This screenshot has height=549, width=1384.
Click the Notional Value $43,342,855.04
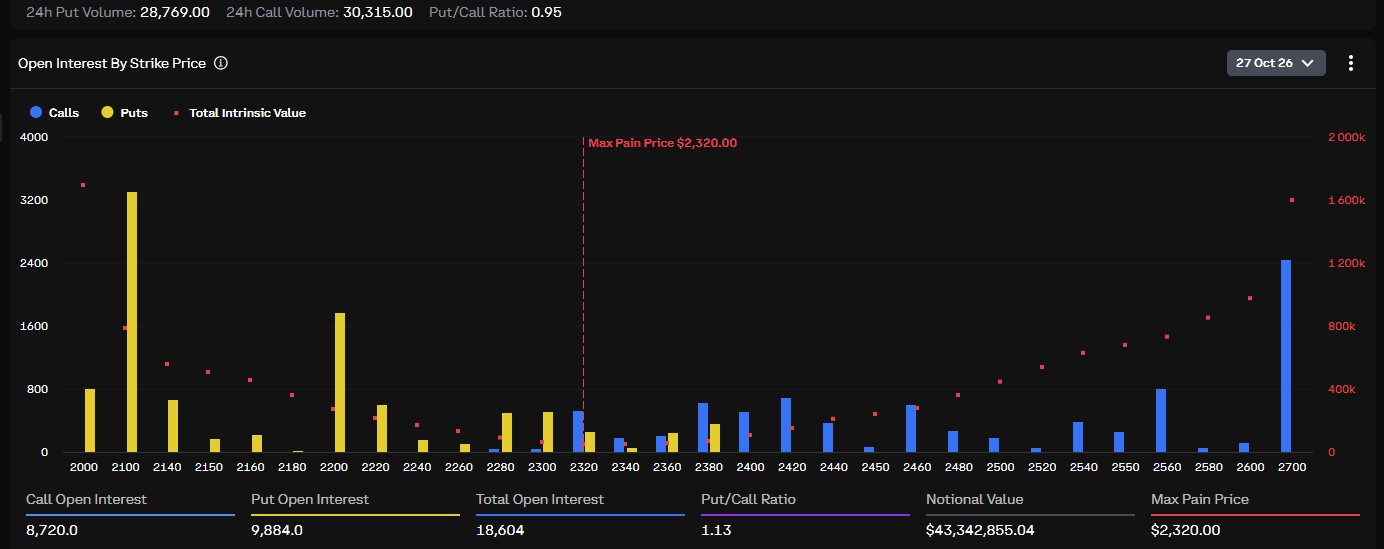(x=980, y=530)
